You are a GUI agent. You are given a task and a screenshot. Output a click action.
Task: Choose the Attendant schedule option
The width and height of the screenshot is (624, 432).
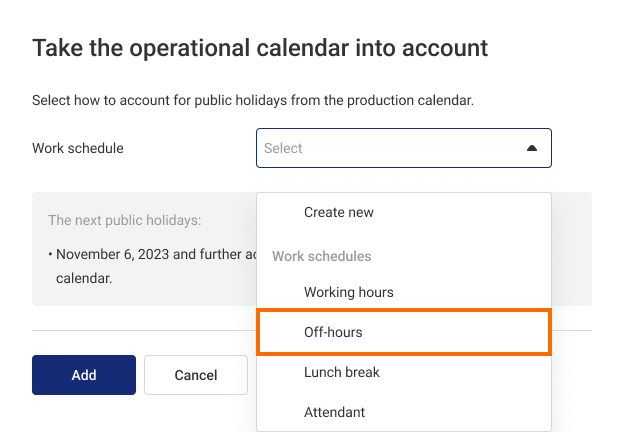(x=404, y=412)
